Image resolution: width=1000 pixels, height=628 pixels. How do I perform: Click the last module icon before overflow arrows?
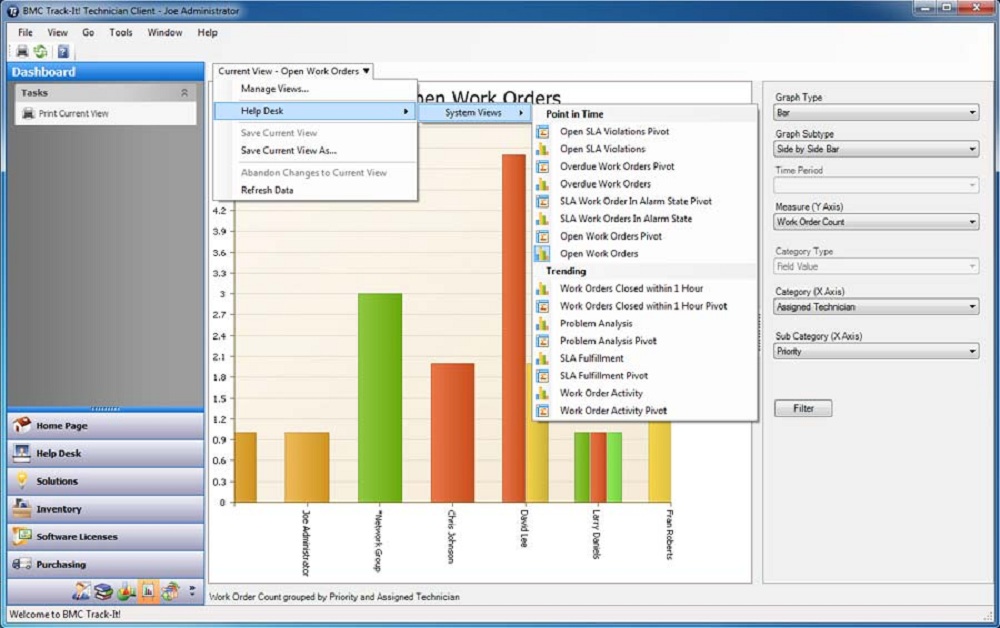click(170, 592)
